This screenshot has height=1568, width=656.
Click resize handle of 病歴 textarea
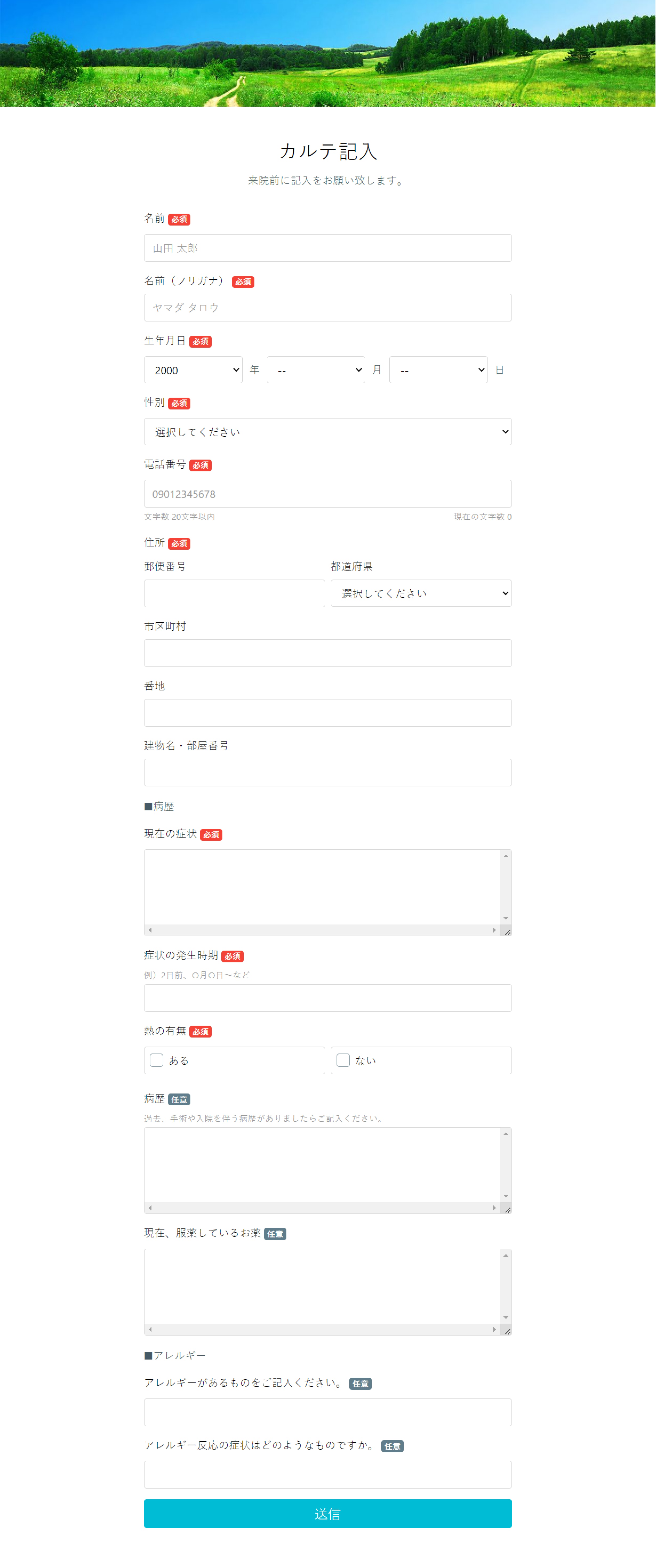tap(507, 1209)
